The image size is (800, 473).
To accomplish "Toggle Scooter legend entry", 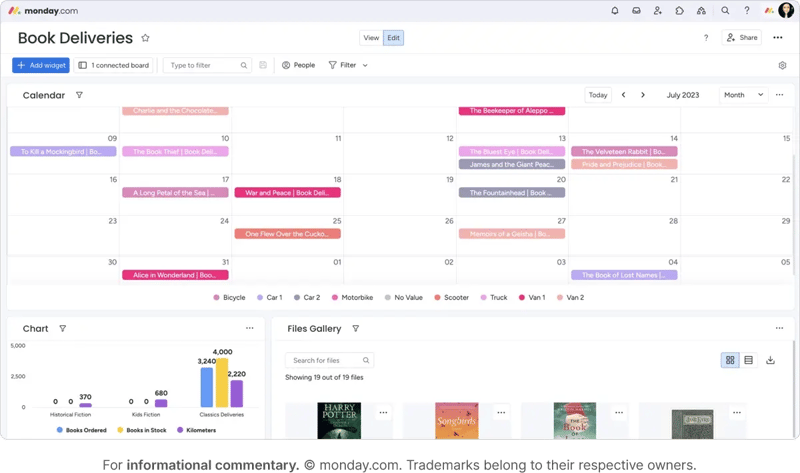I will [451, 297].
